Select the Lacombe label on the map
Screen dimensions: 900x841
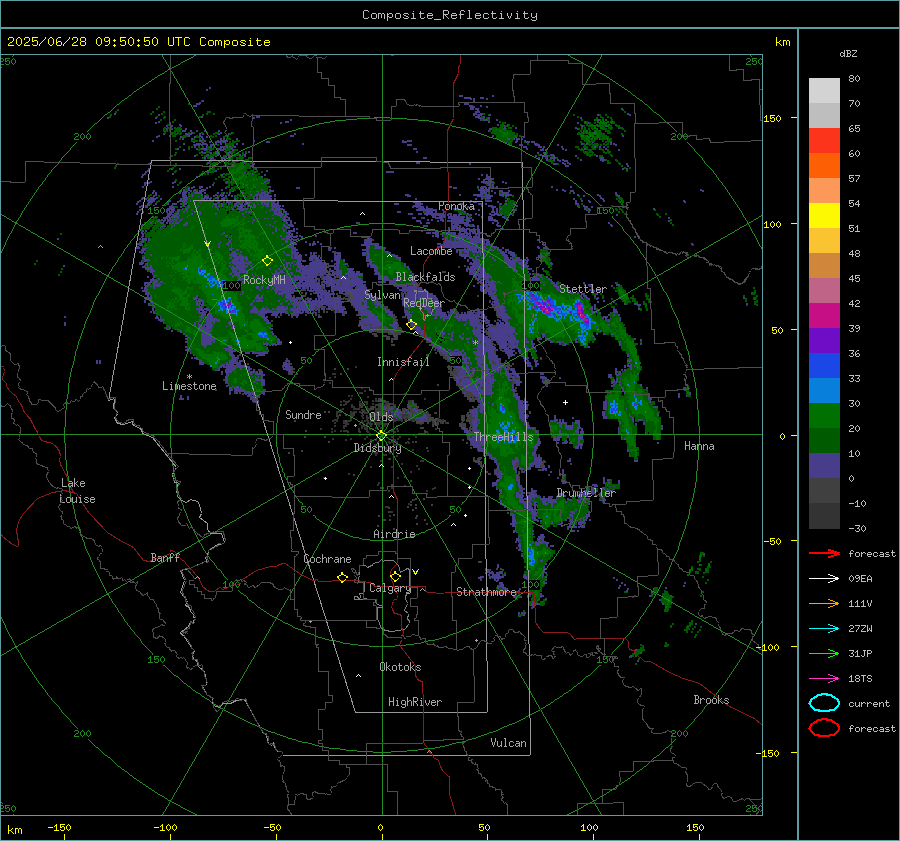pos(431,251)
